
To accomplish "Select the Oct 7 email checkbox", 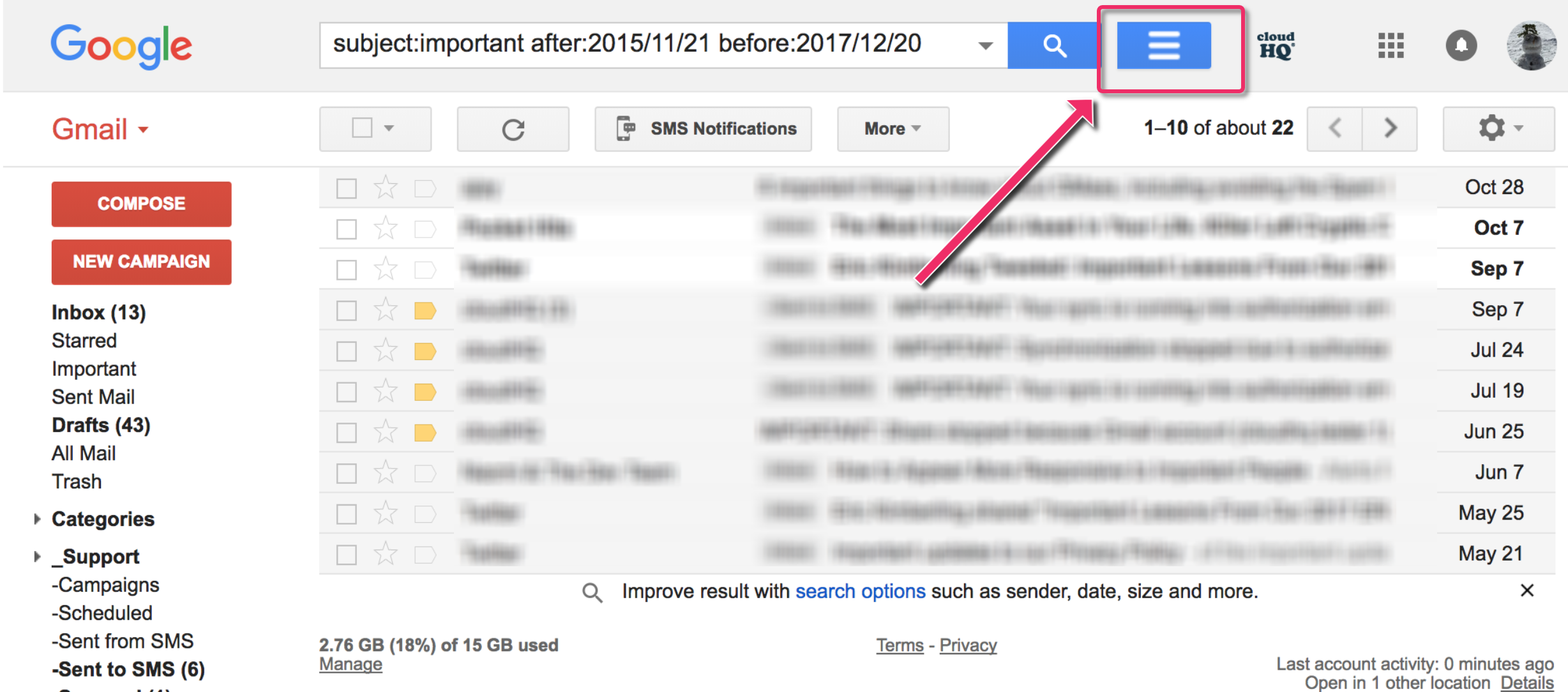I will point(346,229).
